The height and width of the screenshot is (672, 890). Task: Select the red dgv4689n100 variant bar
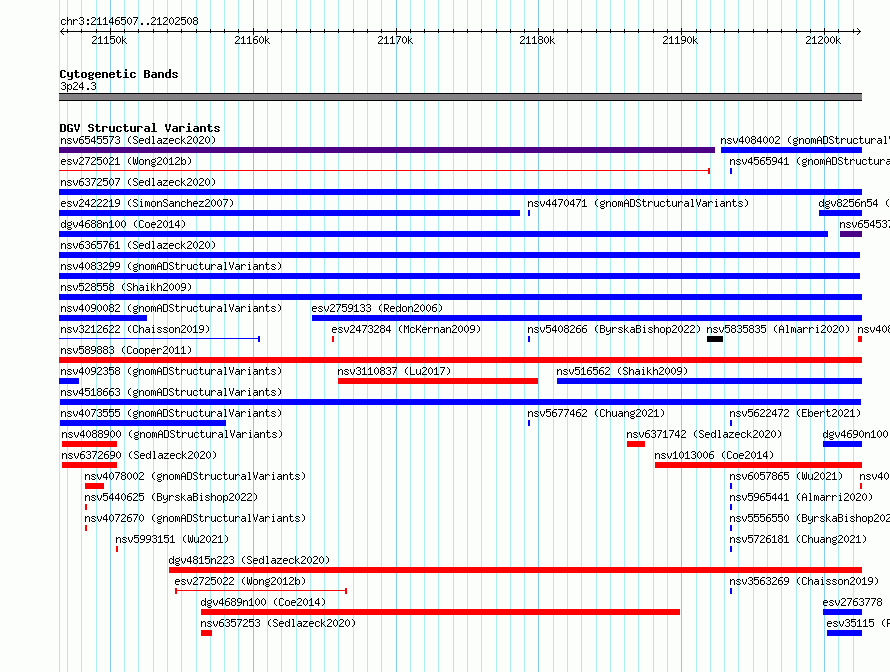[440, 612]
